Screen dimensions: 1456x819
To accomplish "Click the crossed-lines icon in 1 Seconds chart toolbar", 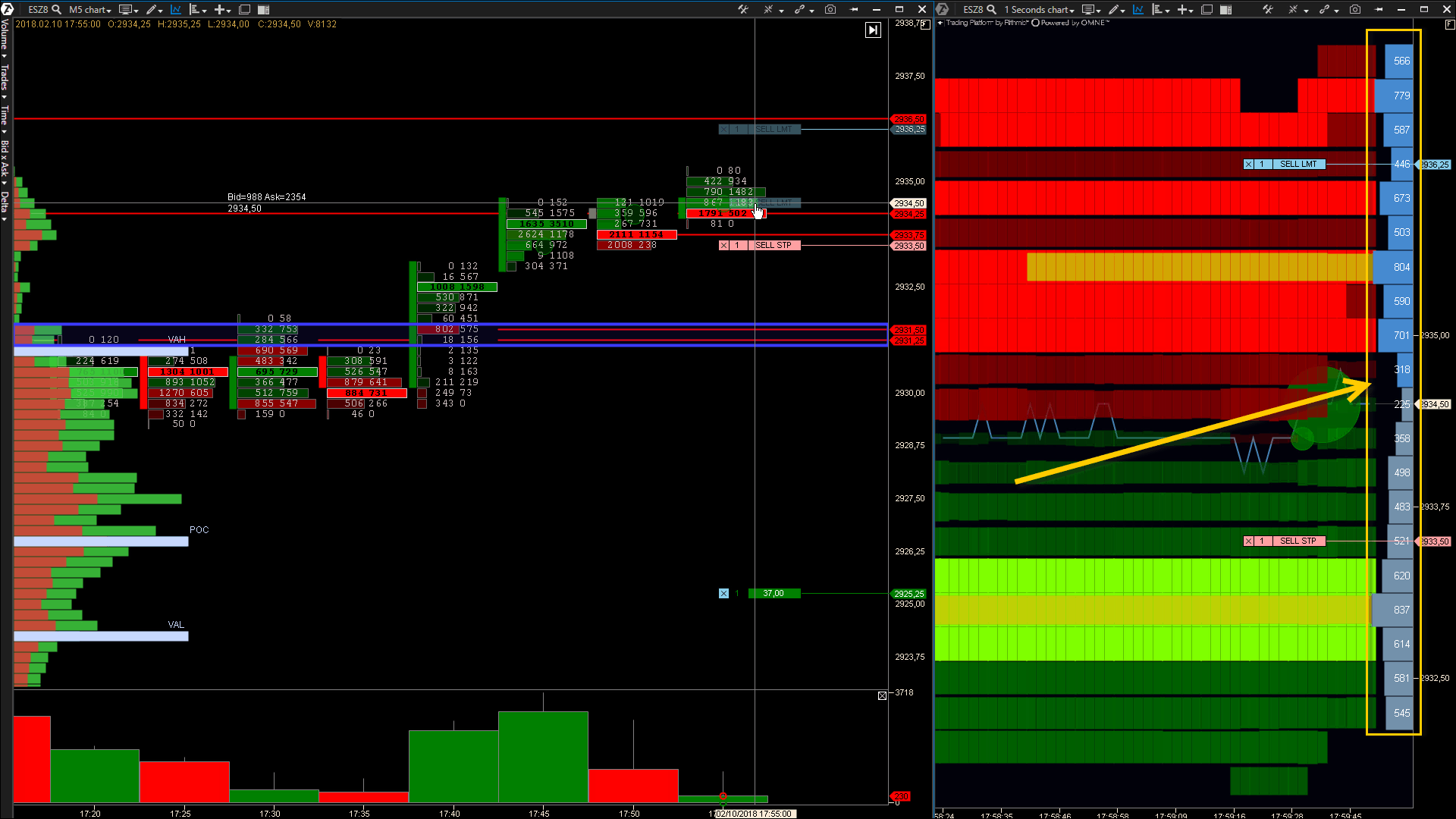I will pyautogui.click(x=1293, y=9).
